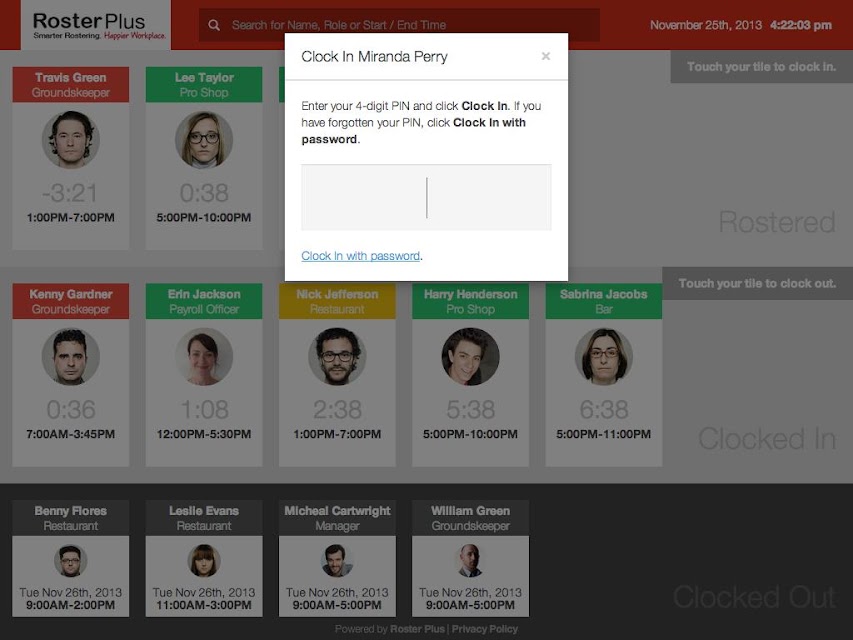Click Sabrina Jacobs's 6:38 timer

click(604, 410)
